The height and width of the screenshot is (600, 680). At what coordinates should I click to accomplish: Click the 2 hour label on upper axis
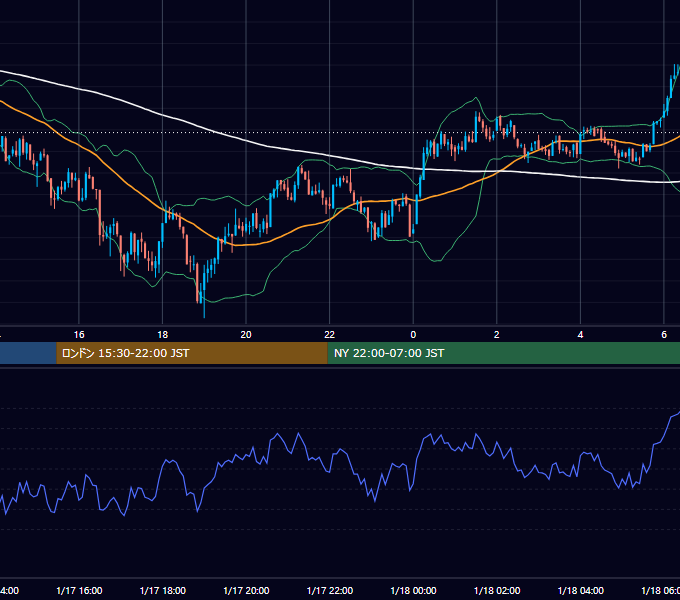pyautogui.click(x=497, y=335)
